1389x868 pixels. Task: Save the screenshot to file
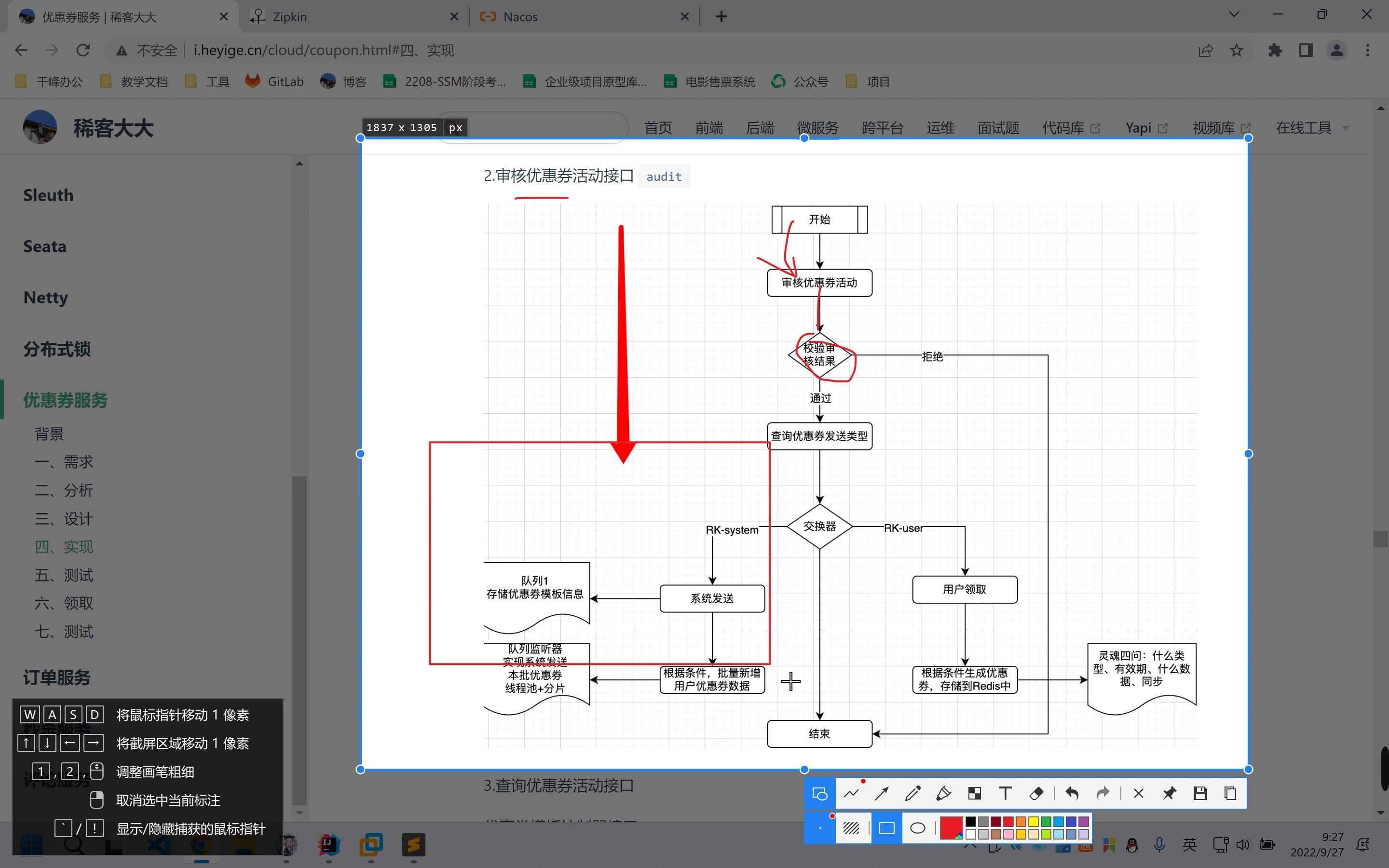tap(1200, 793)
